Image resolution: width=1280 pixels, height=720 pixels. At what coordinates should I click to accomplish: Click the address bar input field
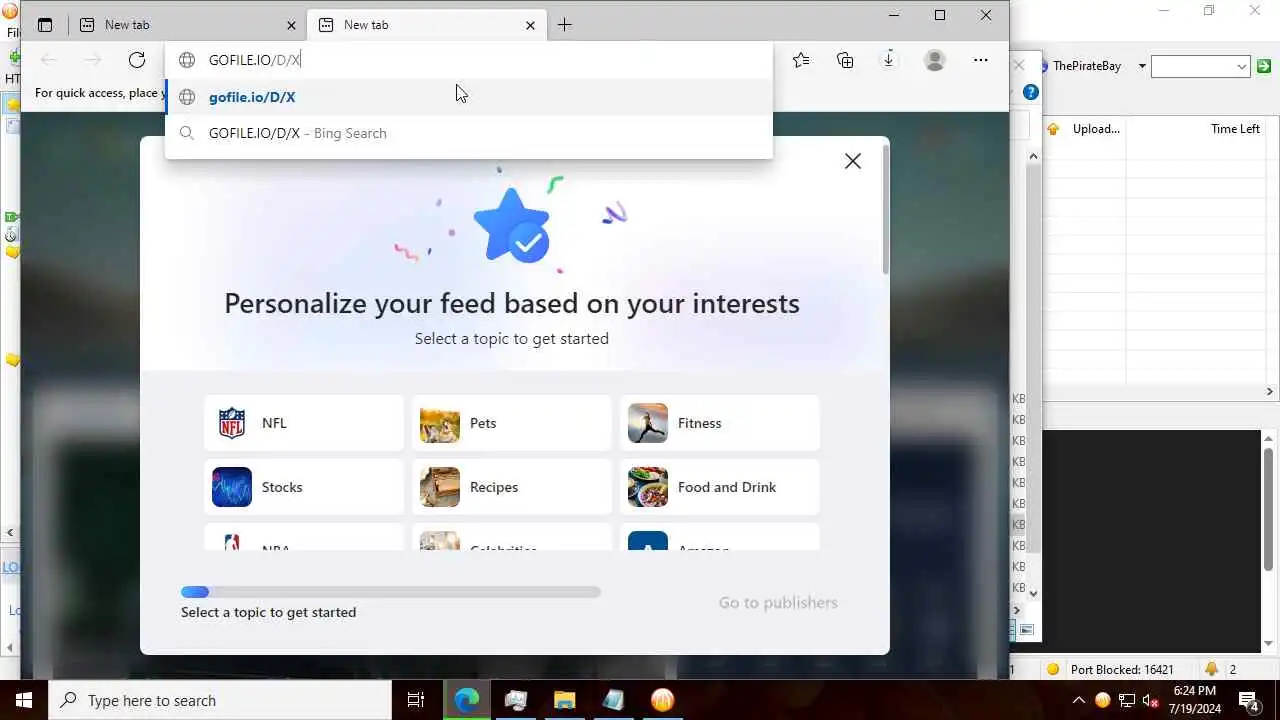tap(469, 60)
